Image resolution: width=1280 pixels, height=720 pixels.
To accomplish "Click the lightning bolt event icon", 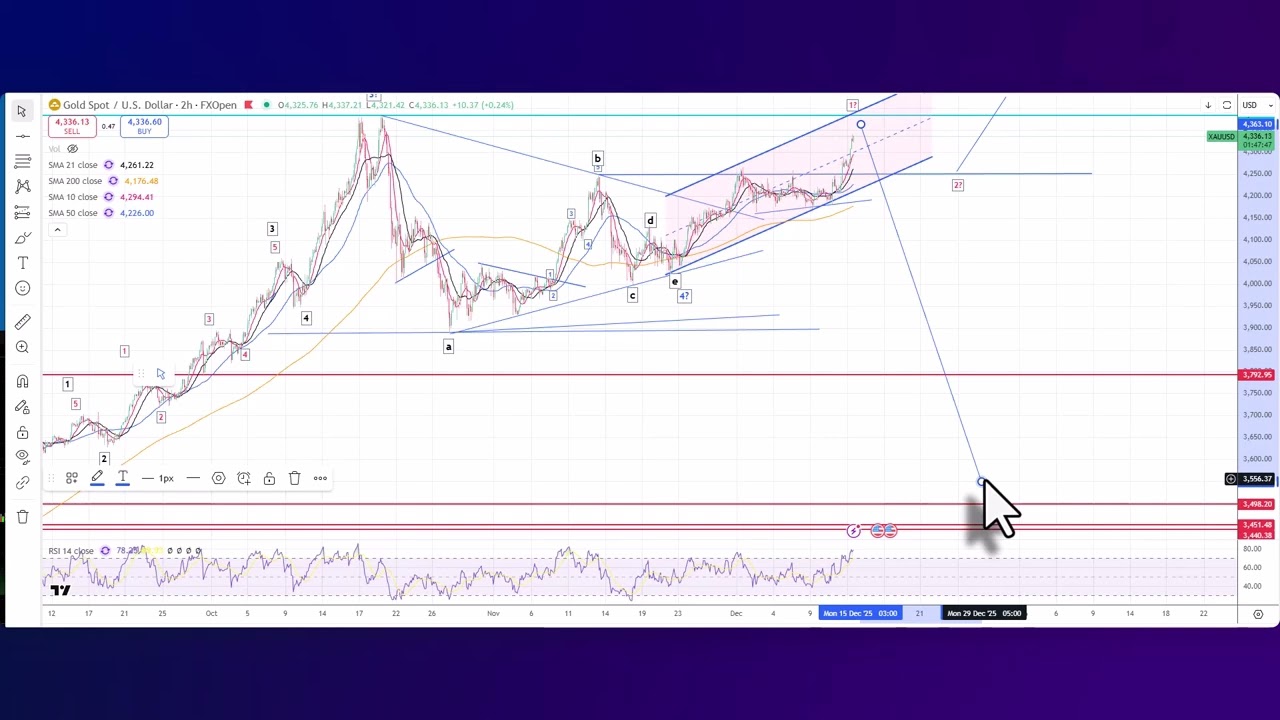I will pos(854,531).
